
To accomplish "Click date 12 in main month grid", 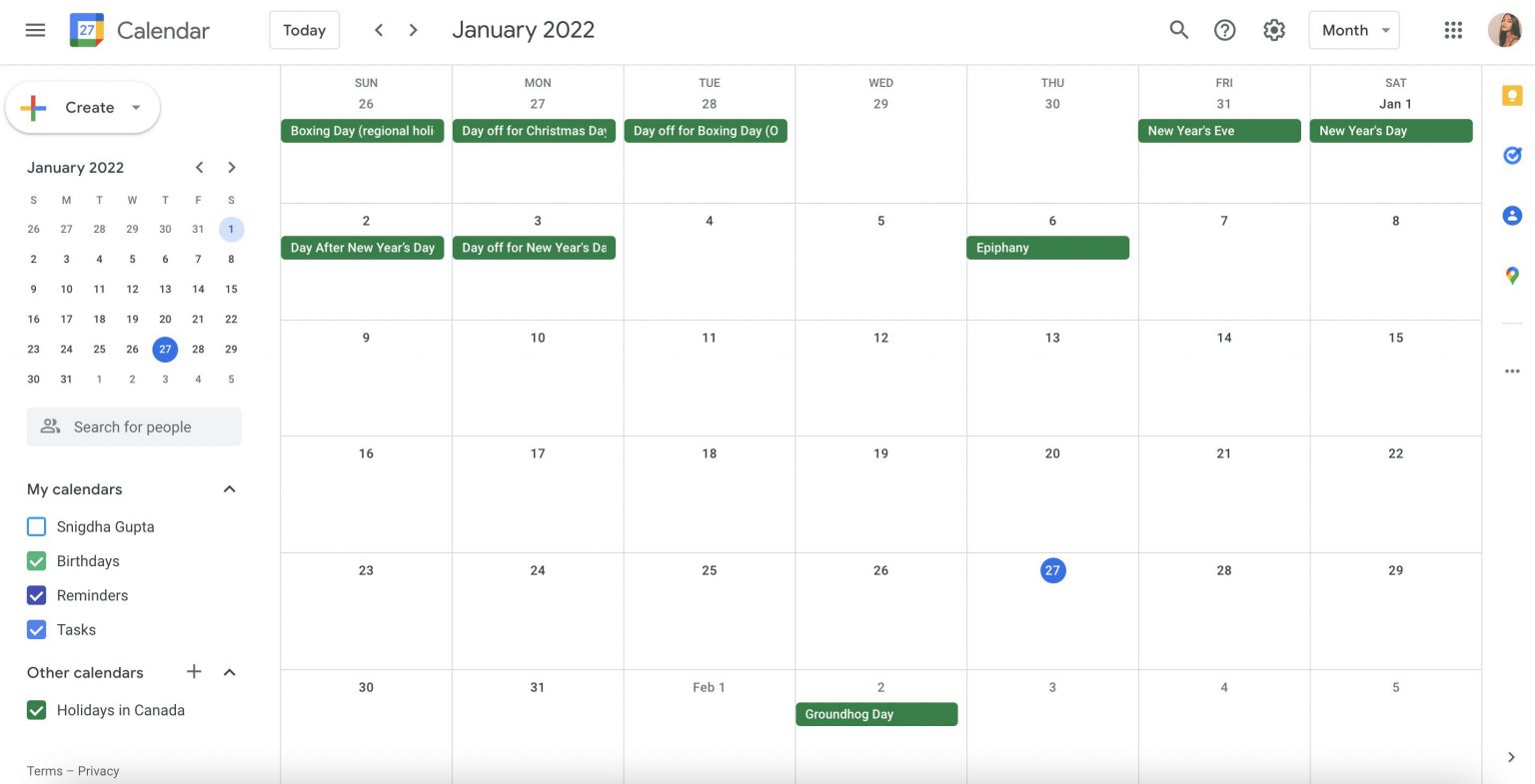I will pyautogui.click(x=880, y=338).
